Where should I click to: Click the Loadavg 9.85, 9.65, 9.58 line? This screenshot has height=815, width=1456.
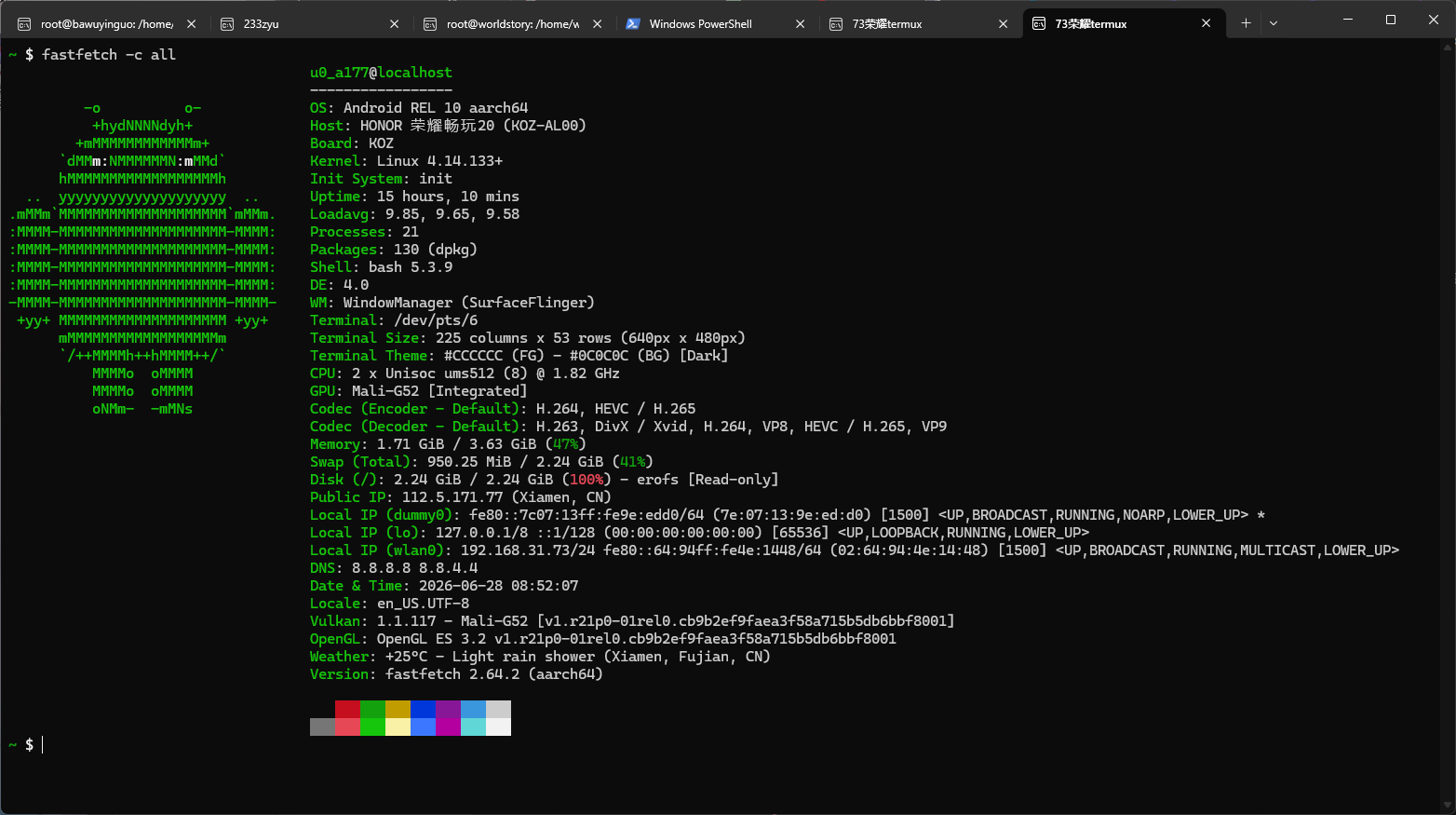click(414, 214)
